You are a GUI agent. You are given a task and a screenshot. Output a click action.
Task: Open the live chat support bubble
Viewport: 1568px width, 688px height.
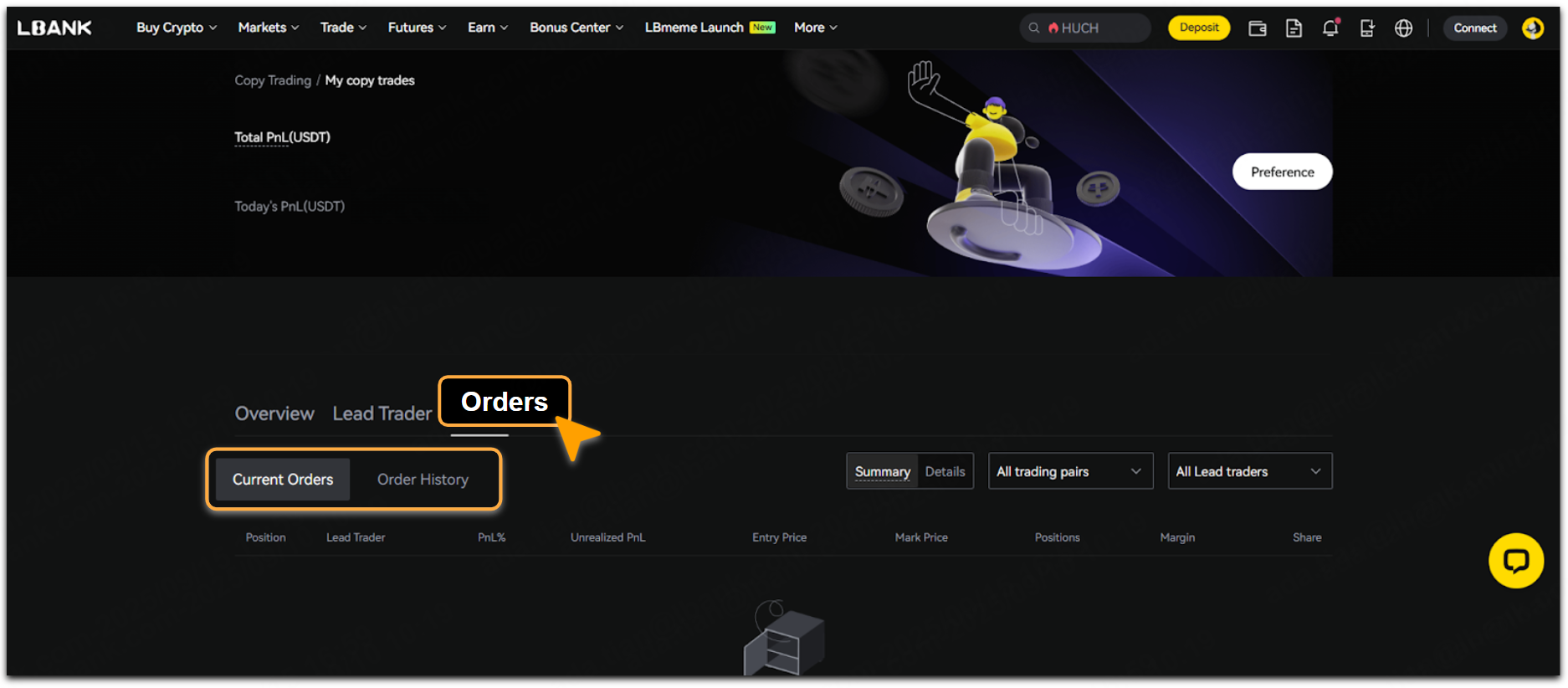coord(1515,561)
